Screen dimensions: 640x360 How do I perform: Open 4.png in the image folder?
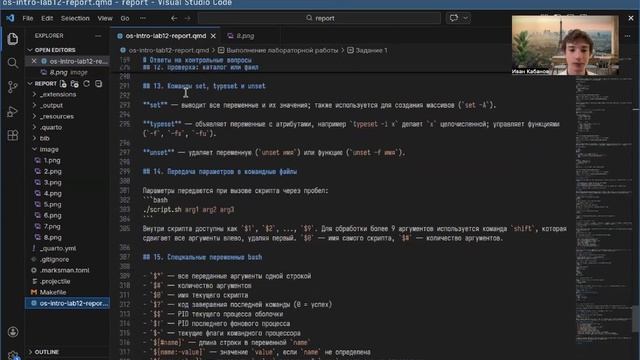coord(52,193)
